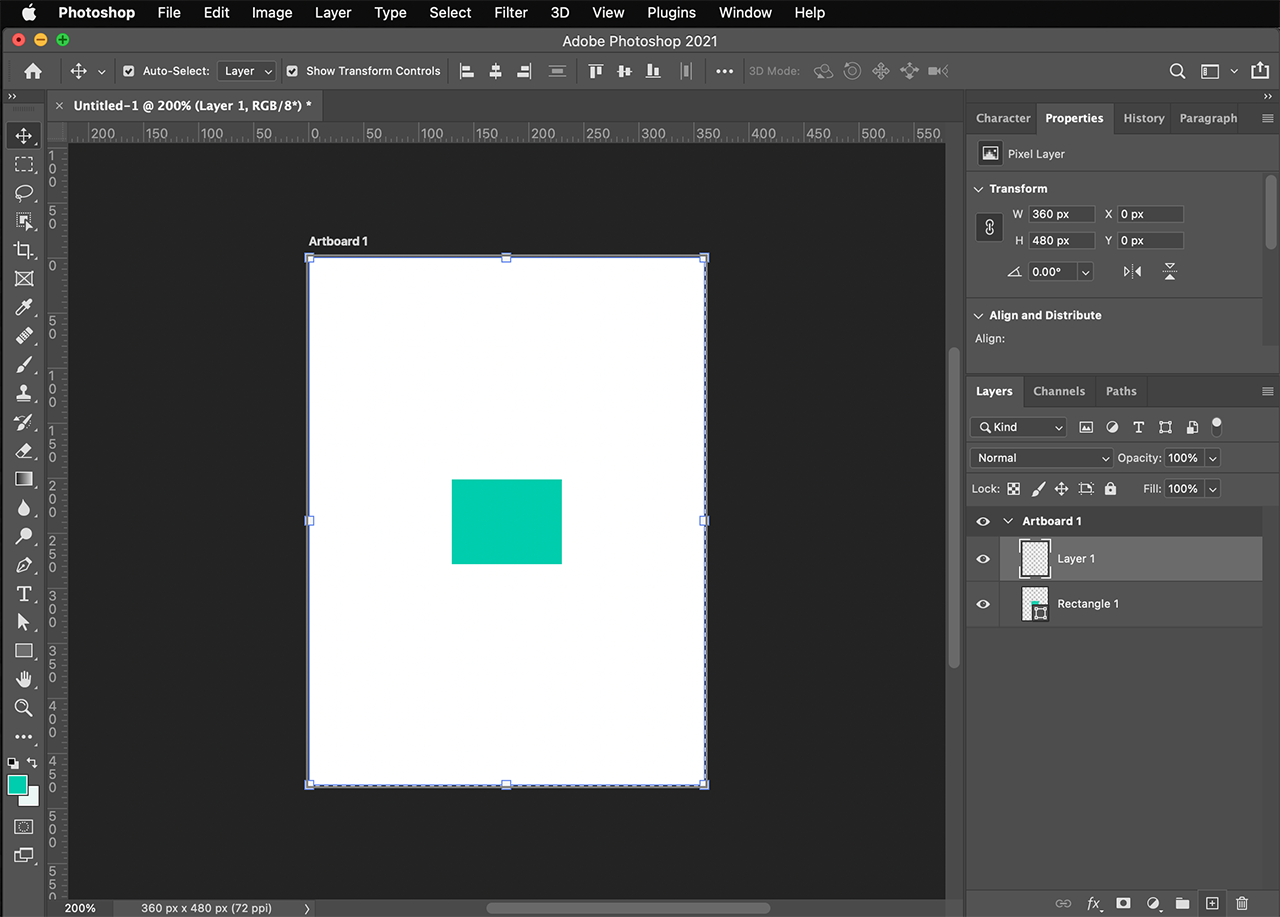The height and width of the screenshot is (917, 1280).
Task: Select the Zoom tool
Action: (24, 708)
